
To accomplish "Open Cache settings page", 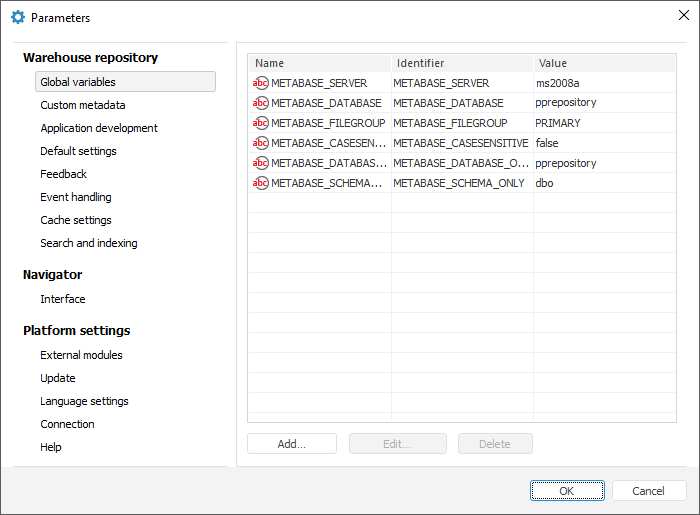I will tap(76, 220).
